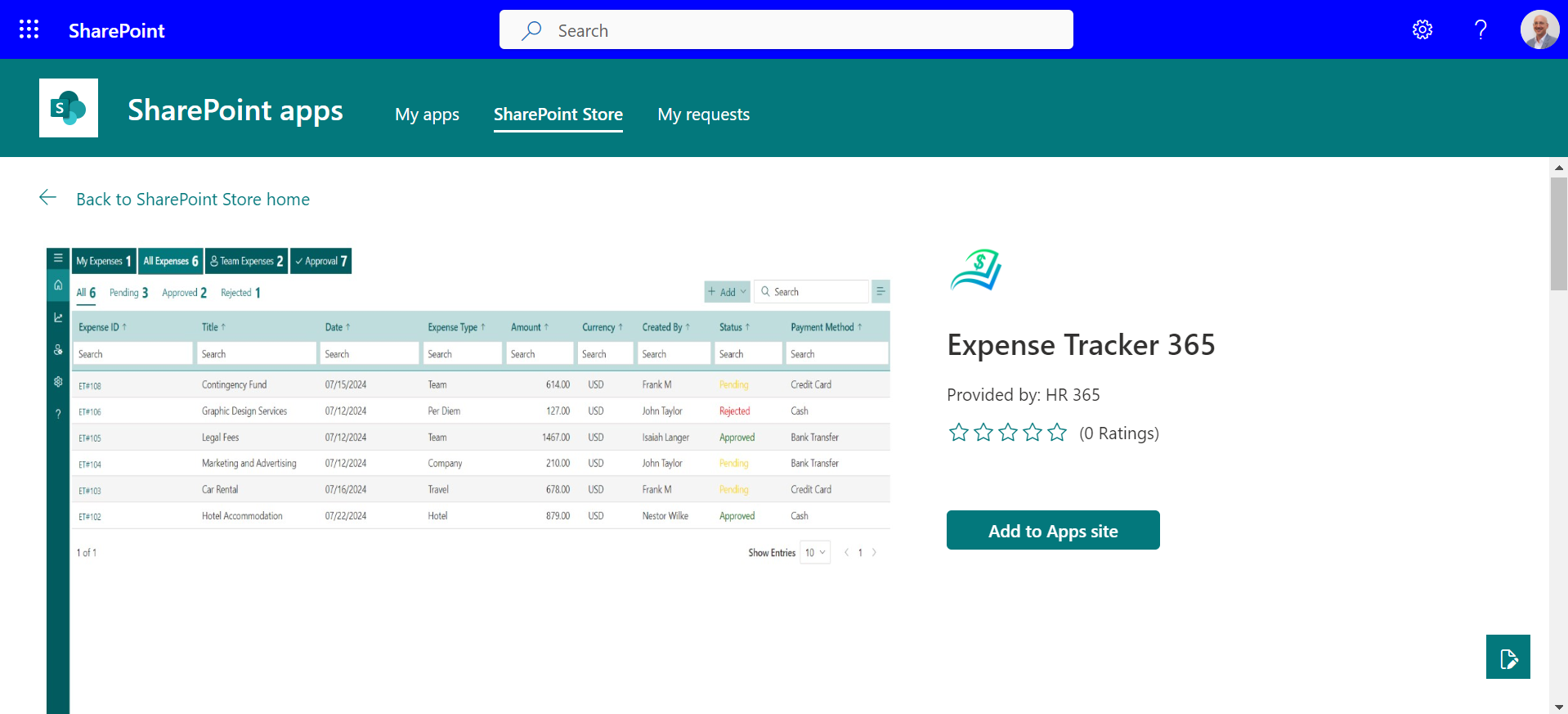Image resolution: width=1568 pixels, height=714 pixels.
Task: Click the app screenshot preview image
Action: tap(468, 481)
